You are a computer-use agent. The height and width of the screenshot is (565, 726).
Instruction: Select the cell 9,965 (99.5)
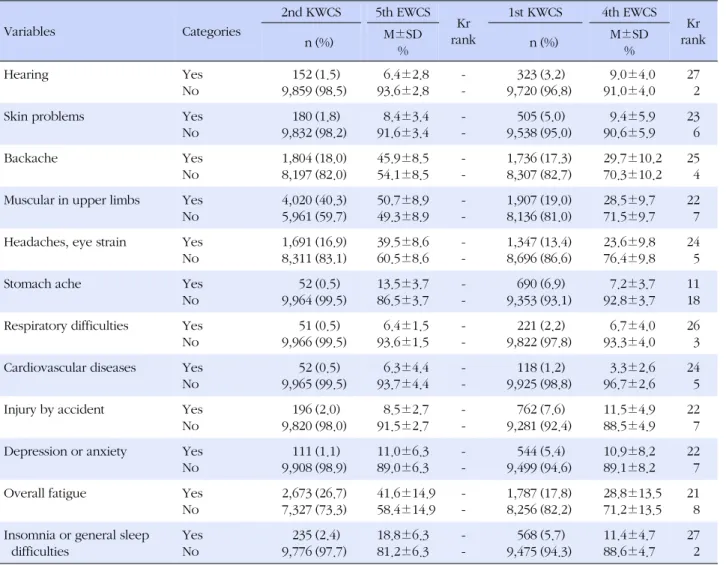tap(314, 384)
